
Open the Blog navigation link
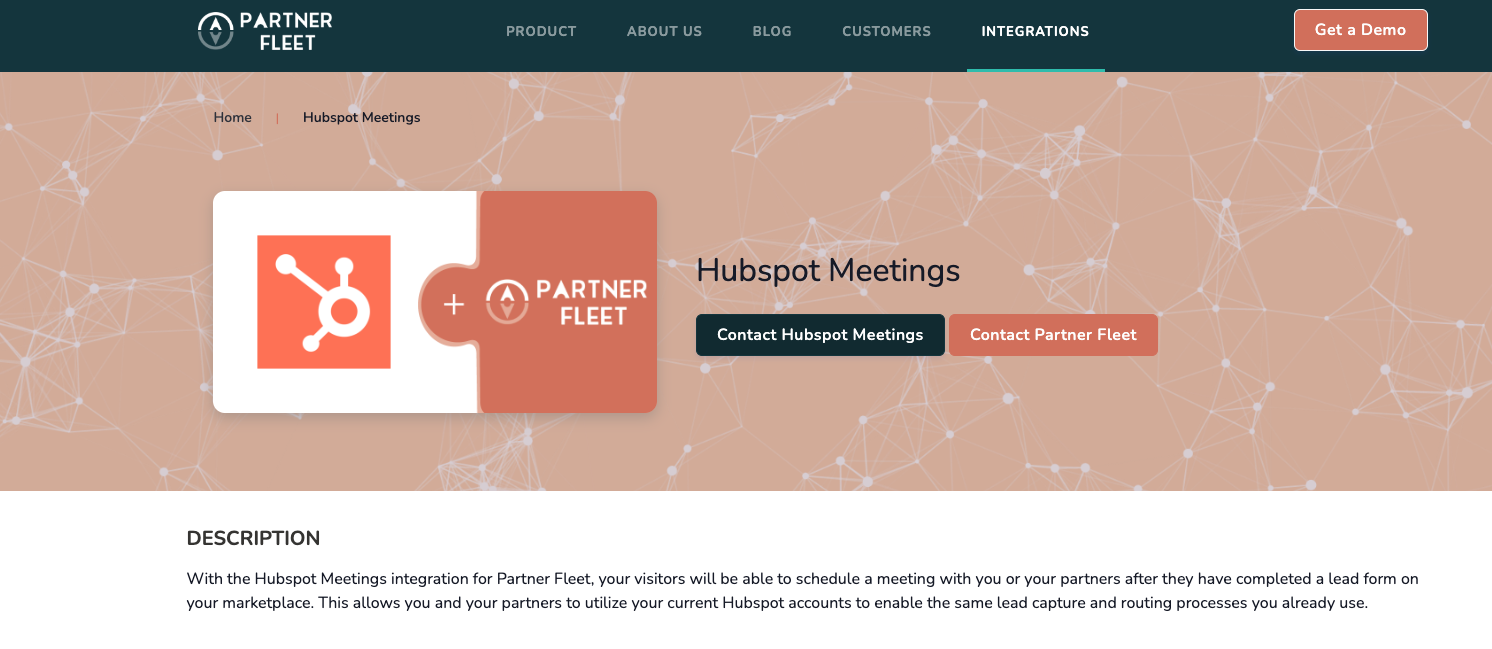pyautogui.click(x=772, y=31)
